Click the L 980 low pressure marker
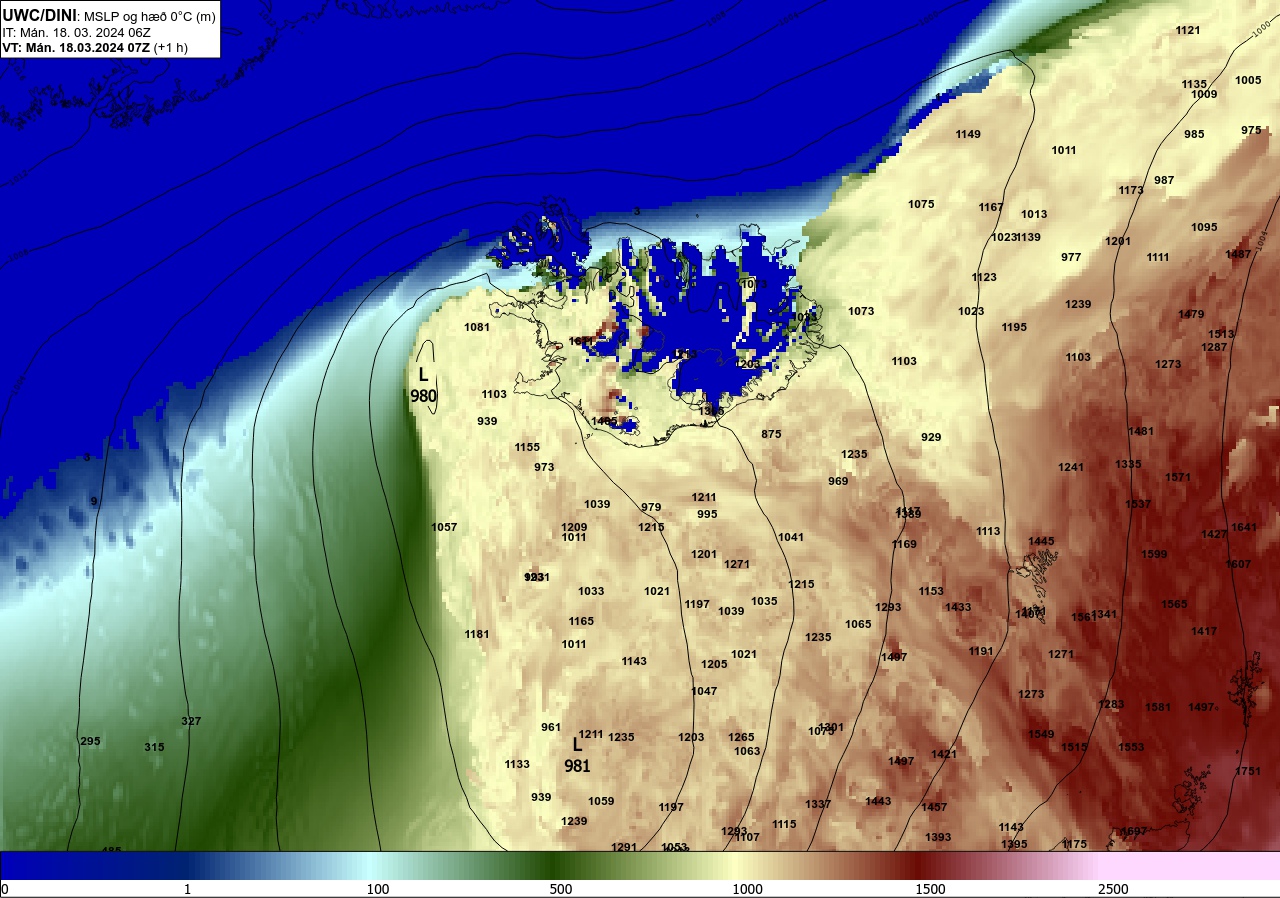This screenshot has width=1280, height=898. (423, 385)
